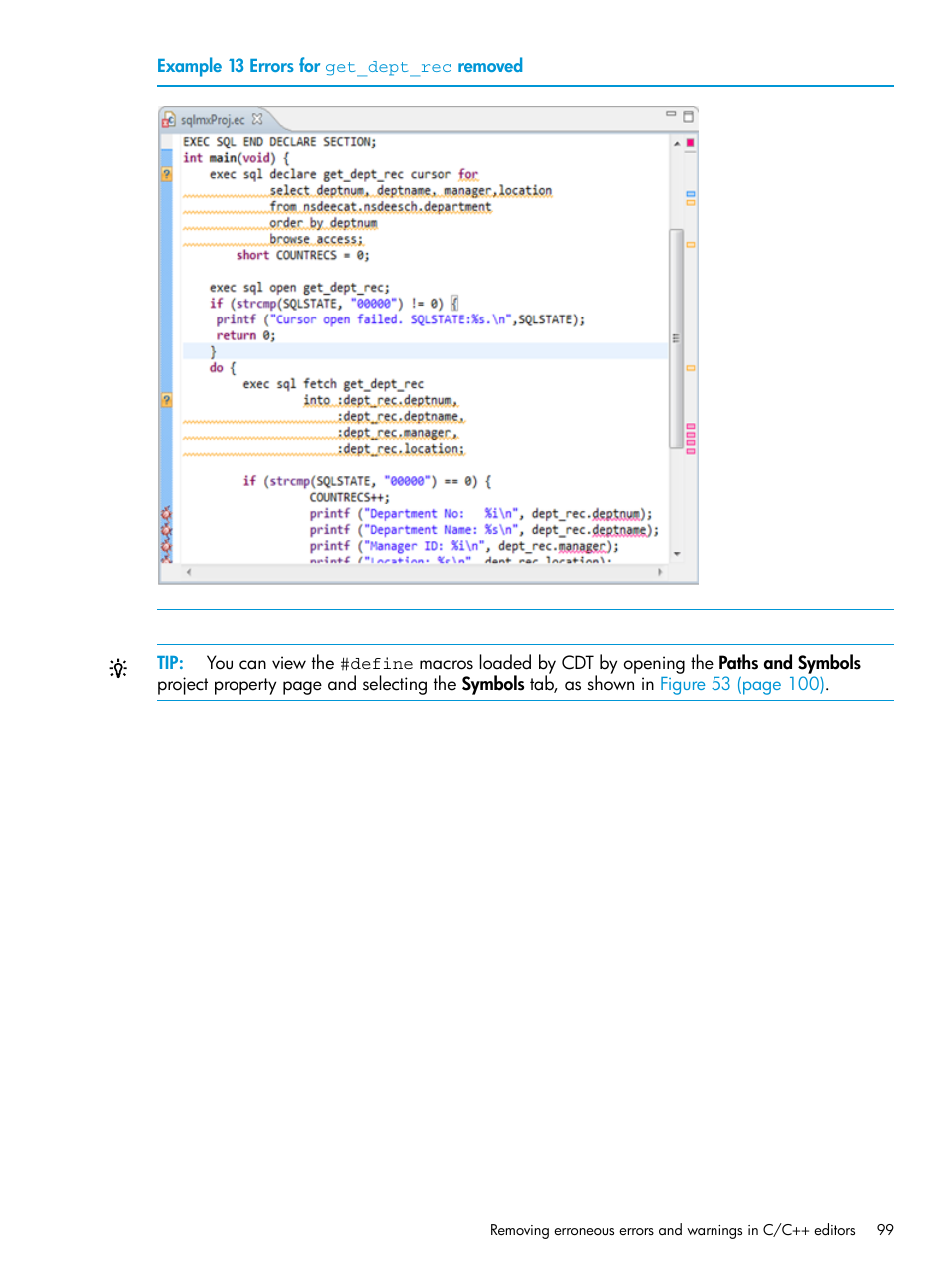Click line 'EXEC SQL END DECLARE SECTION;'
952x1269 pixels.
279,142
